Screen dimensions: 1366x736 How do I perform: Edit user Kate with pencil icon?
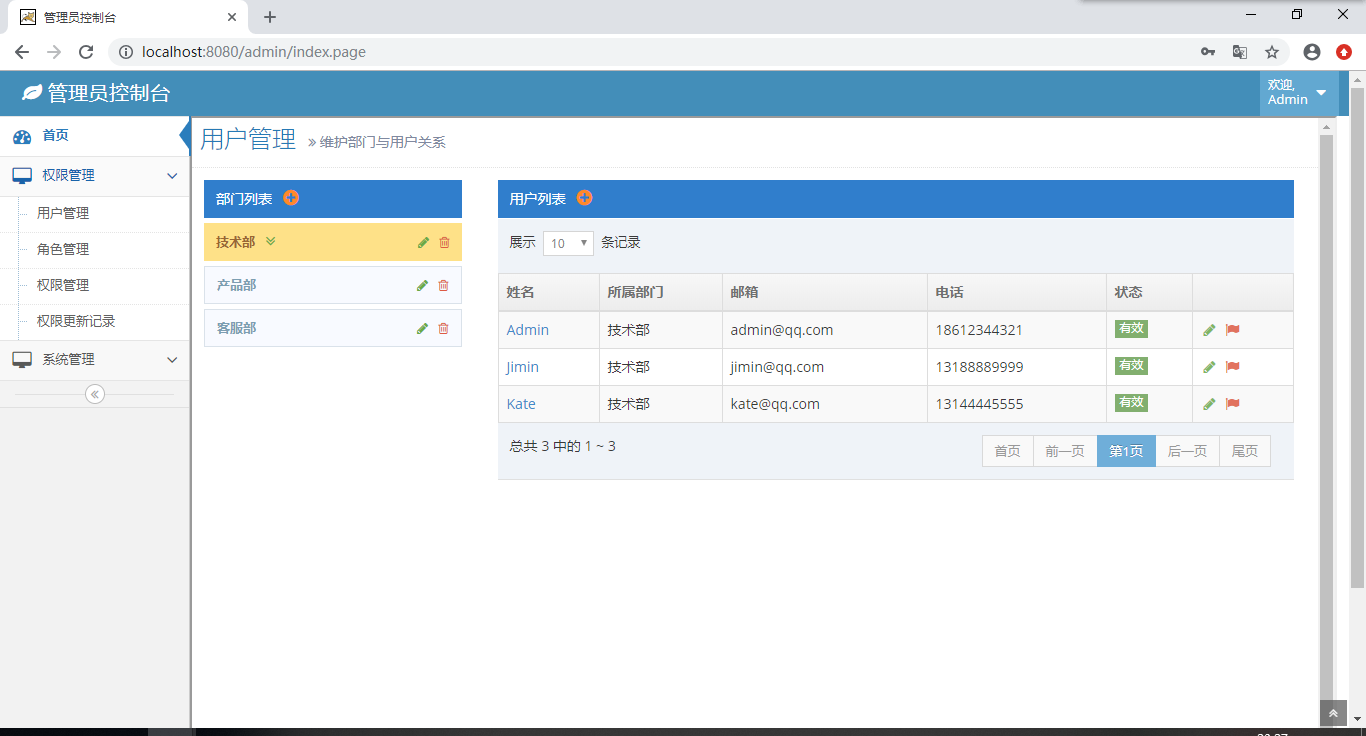click(x=1210, y=403)
